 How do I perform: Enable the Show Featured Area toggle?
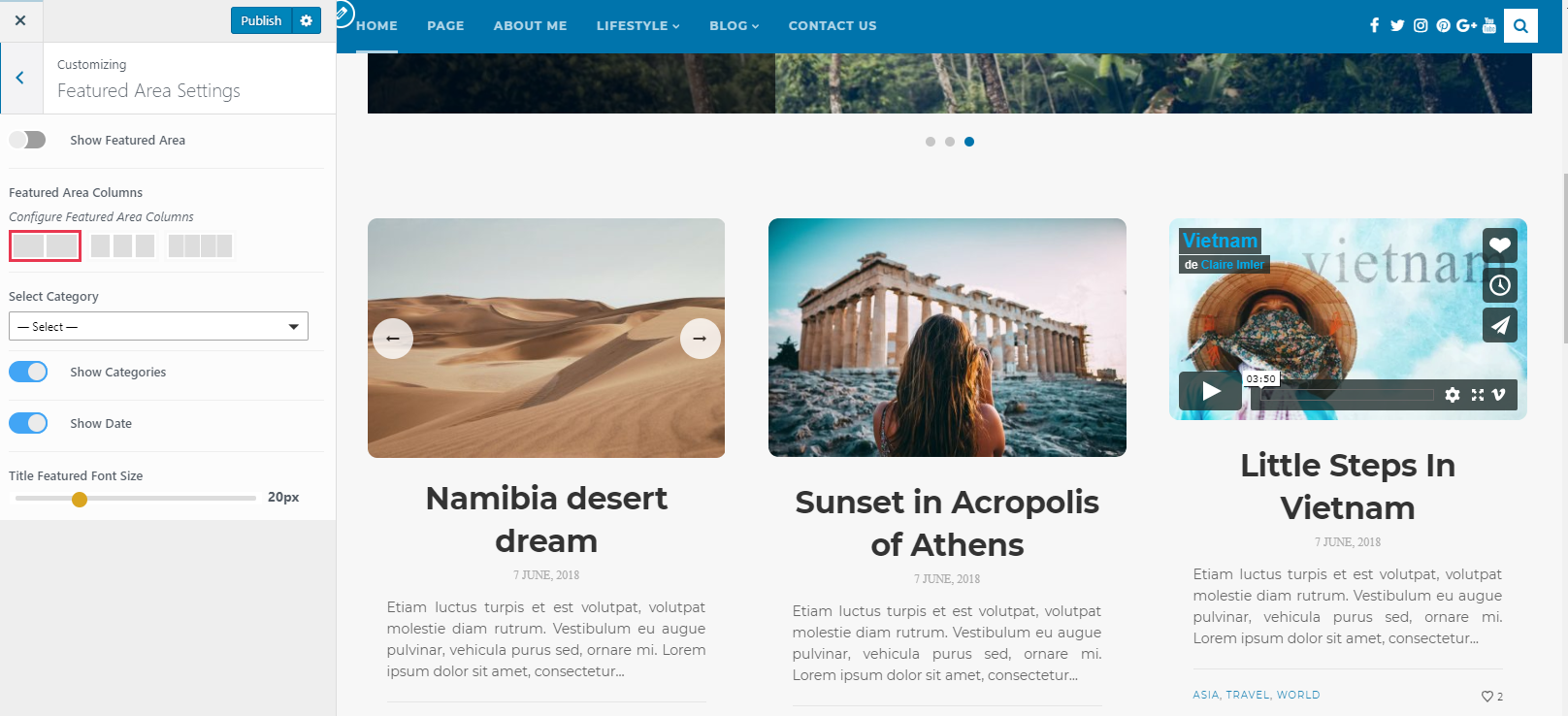(28, 140)
